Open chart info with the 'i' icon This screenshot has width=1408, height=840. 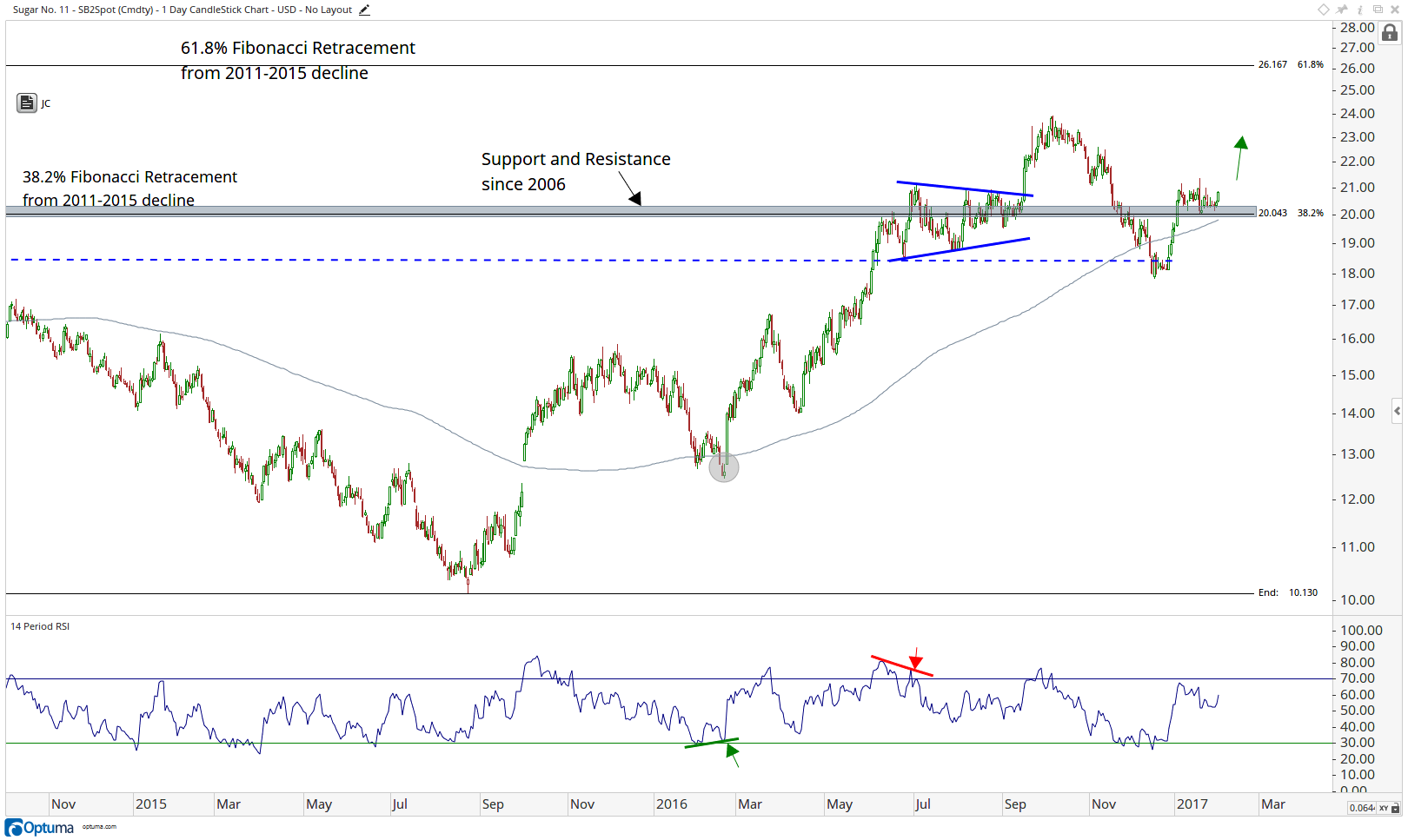point(1360,10)
